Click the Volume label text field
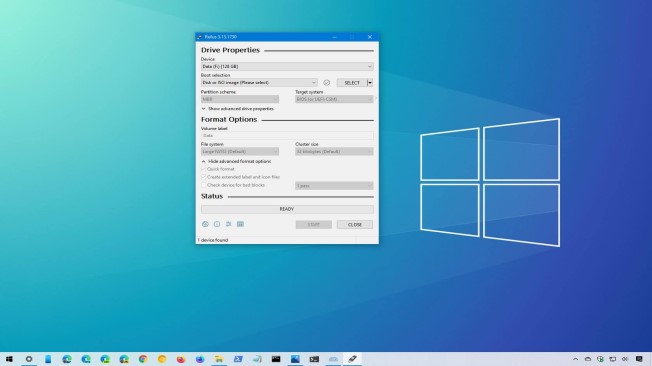This screenshot has width=652, height=366. [287, 136]
